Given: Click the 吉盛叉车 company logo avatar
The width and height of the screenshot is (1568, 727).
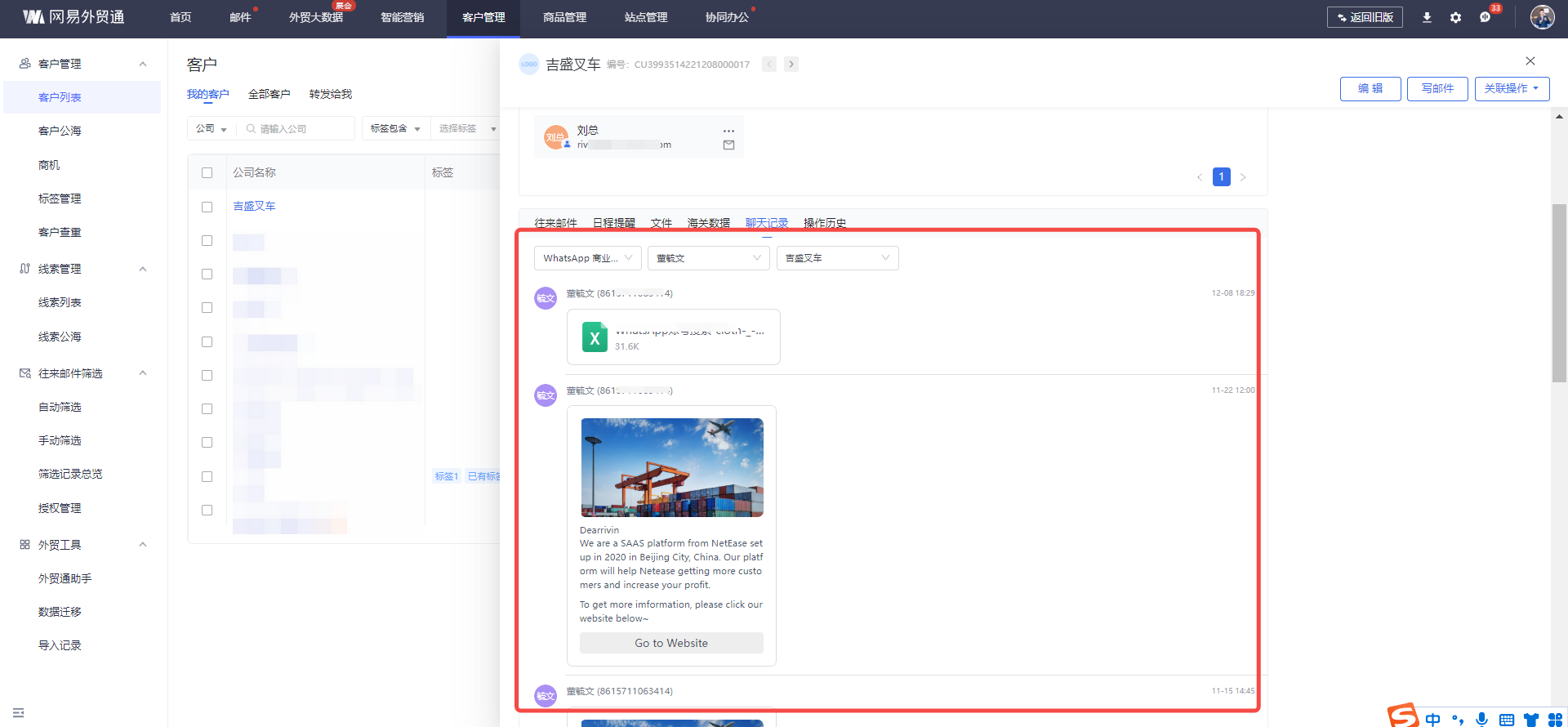Looking at the screenshot, I should tap(529, 65).
